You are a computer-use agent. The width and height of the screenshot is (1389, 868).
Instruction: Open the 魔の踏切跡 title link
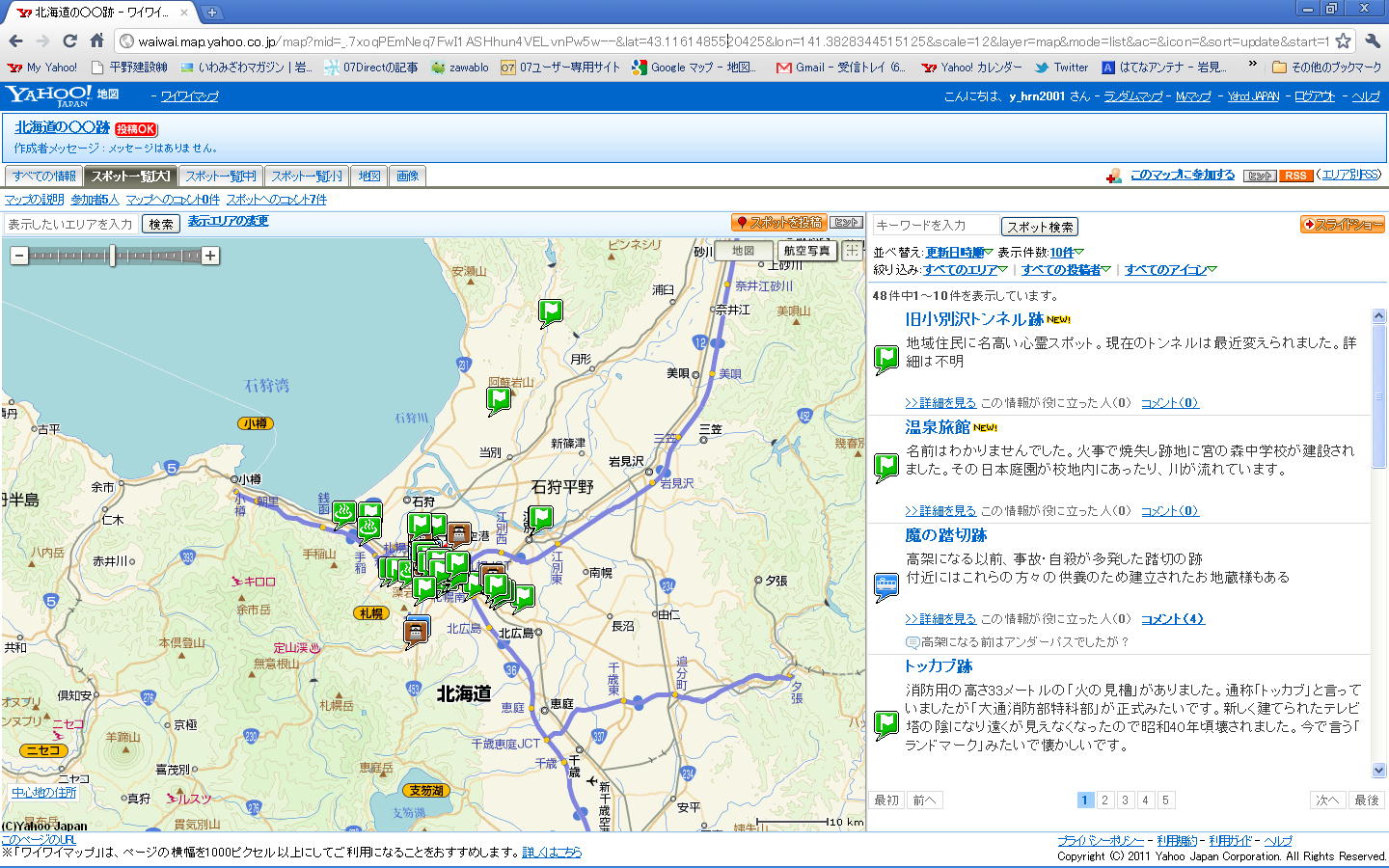(x=945, y=535)
